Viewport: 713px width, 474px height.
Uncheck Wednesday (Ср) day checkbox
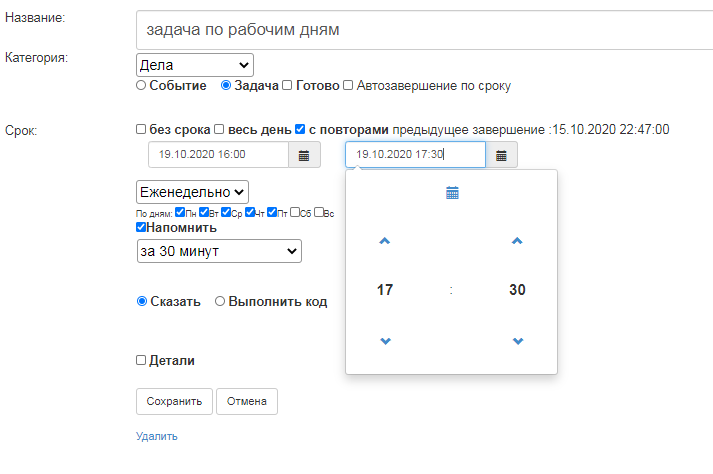pos(226,212)
